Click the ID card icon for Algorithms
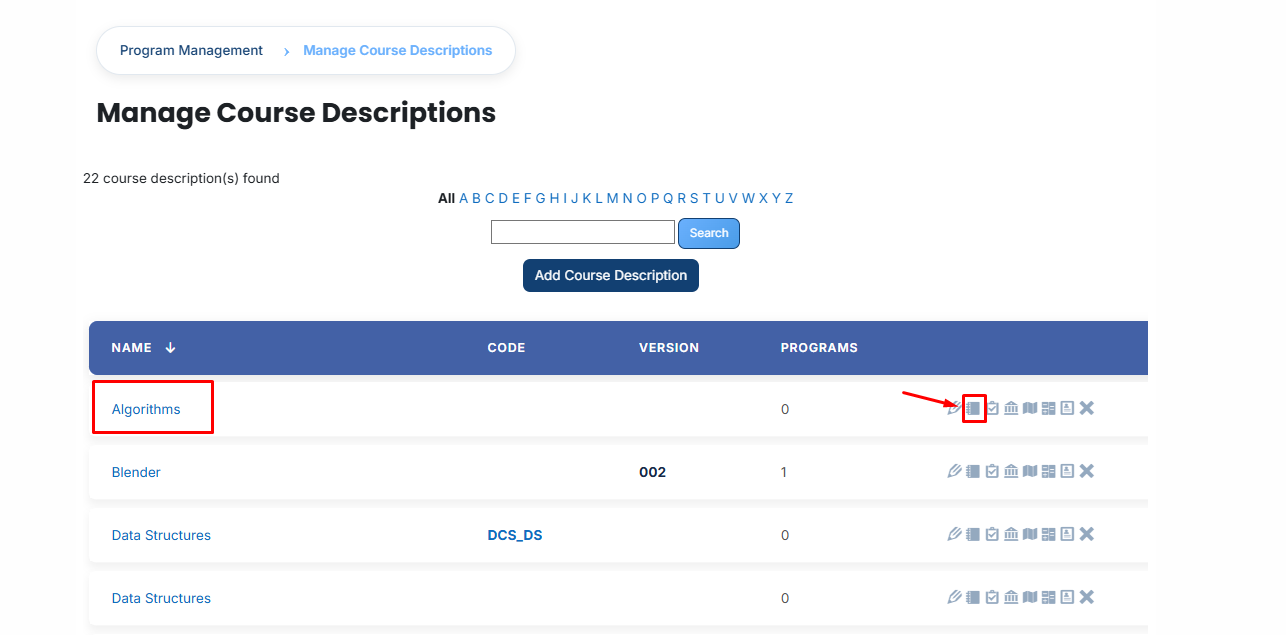 click(1067, 408)
